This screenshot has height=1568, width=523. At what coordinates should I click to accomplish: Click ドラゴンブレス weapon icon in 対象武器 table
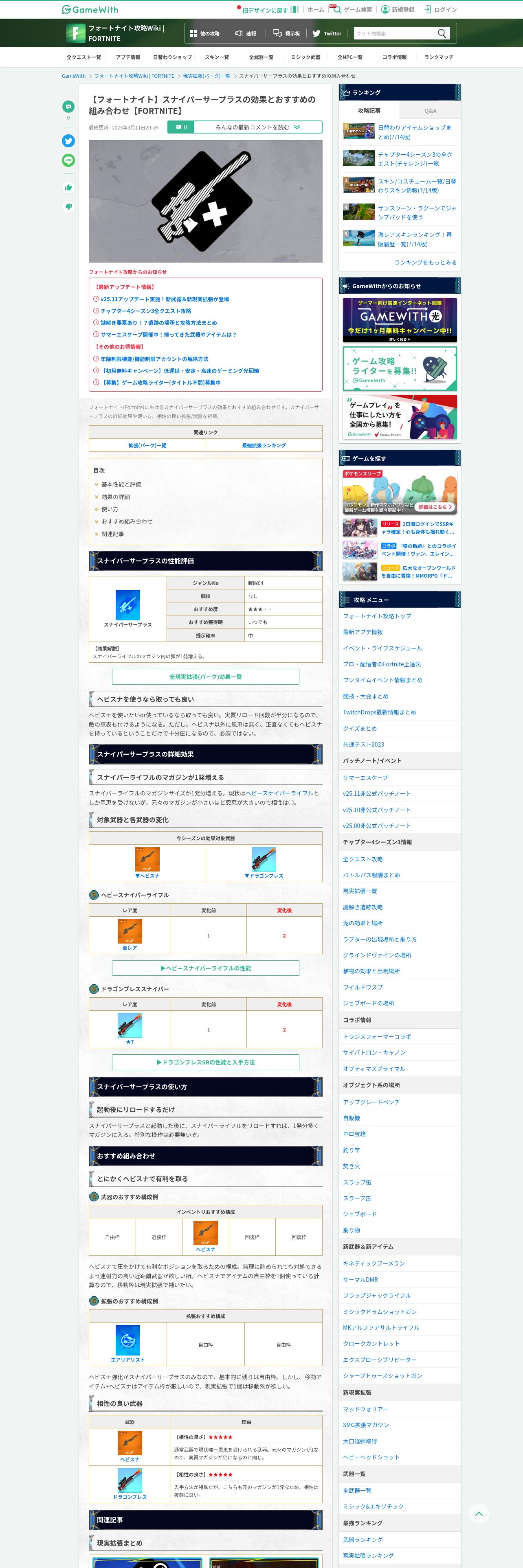click(264, 859)
